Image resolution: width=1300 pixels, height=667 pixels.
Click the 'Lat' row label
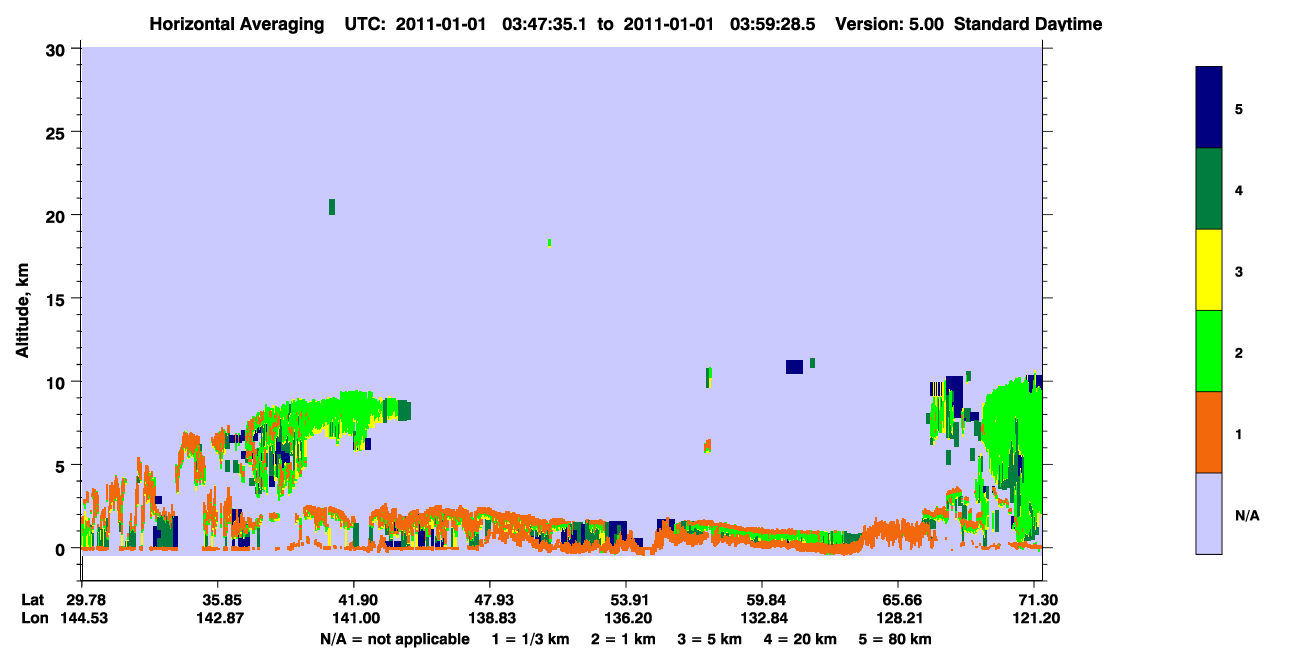click(x=33, y=600)
